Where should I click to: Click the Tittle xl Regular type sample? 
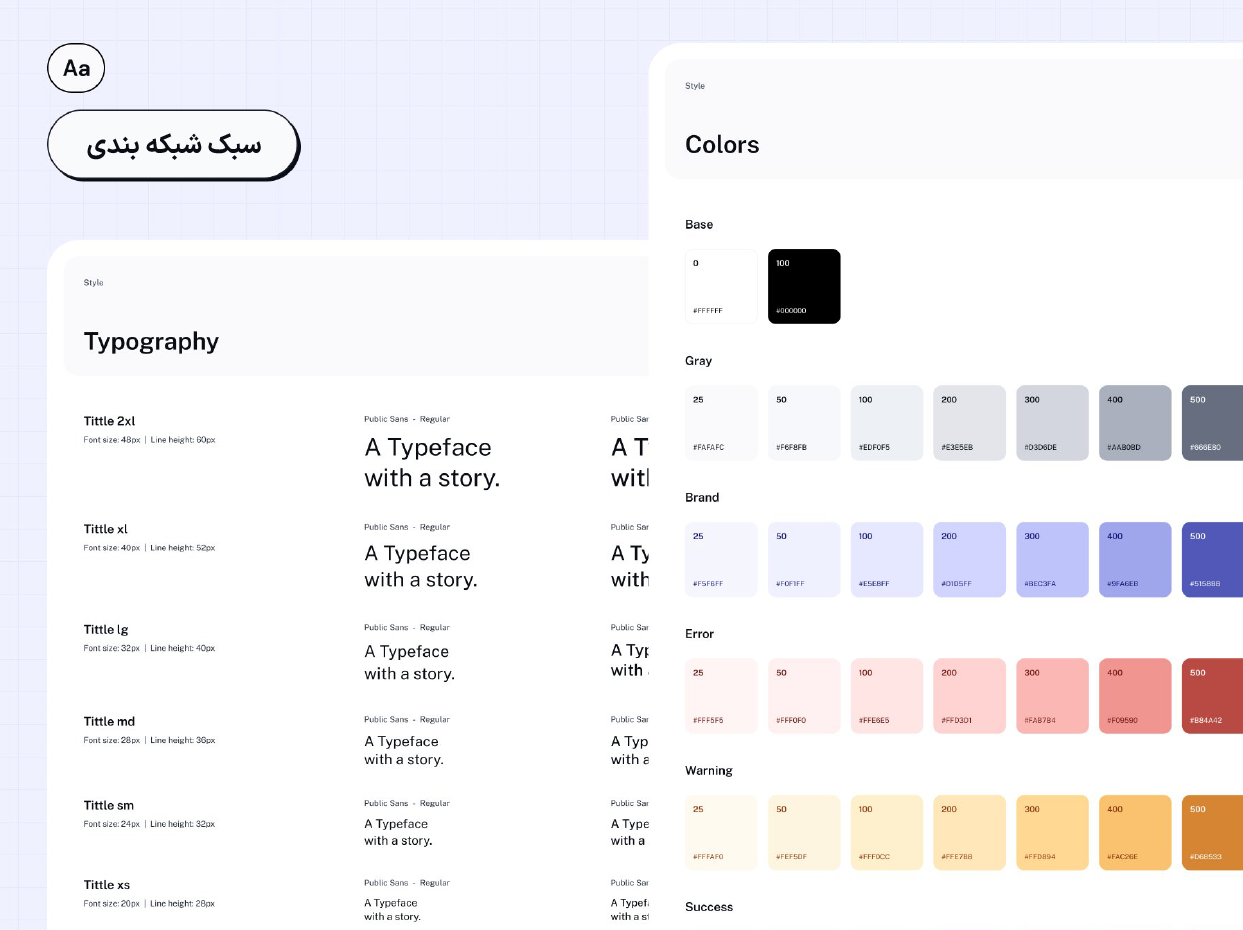420,566
